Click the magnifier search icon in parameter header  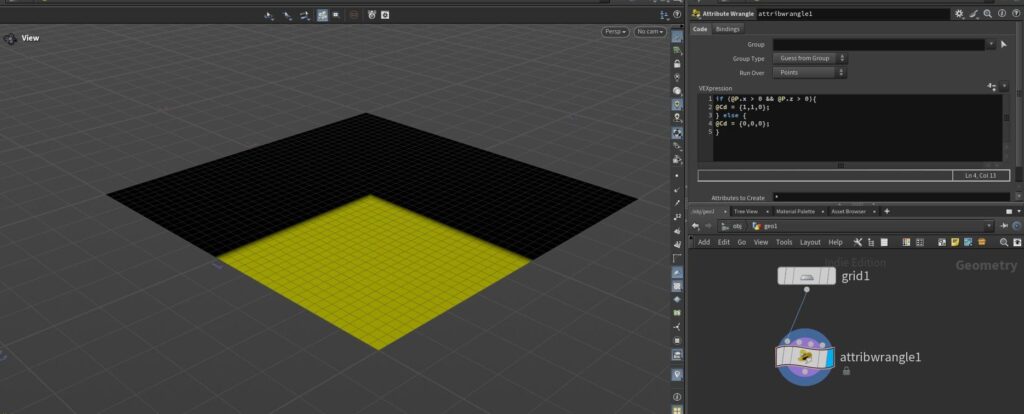pyautogui.click(x=986, y=14)
